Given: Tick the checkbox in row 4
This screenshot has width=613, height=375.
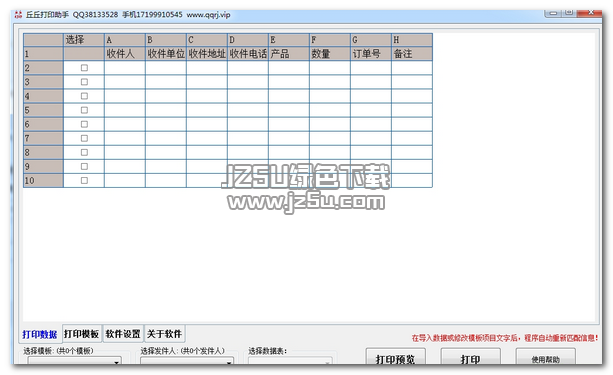Looking at the screenshot, I should click(84, 96).
